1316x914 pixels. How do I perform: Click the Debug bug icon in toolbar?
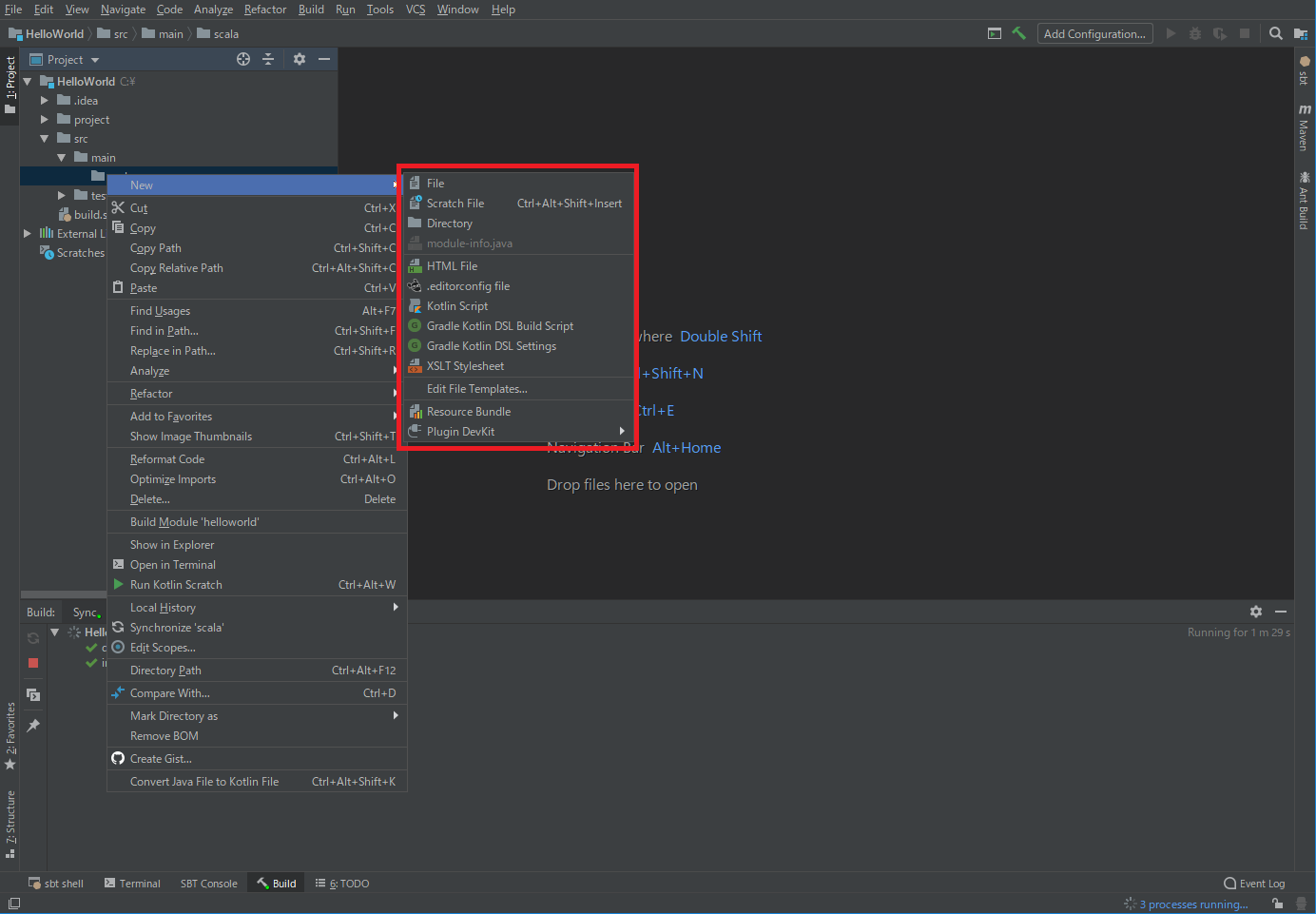click(x=1195, y=33)
